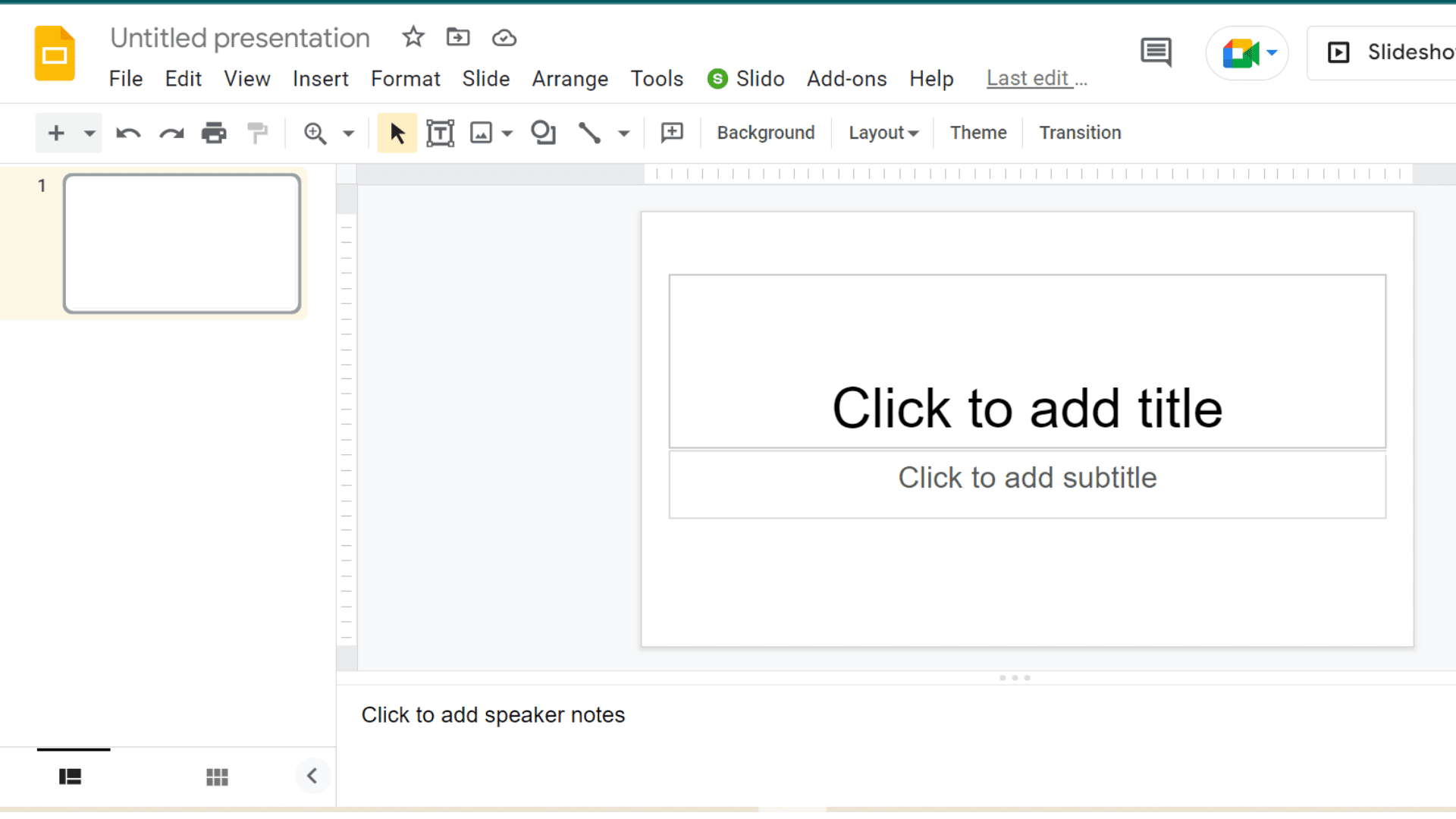
Task: Click the shapes tool icon
Action: [543, 133]
